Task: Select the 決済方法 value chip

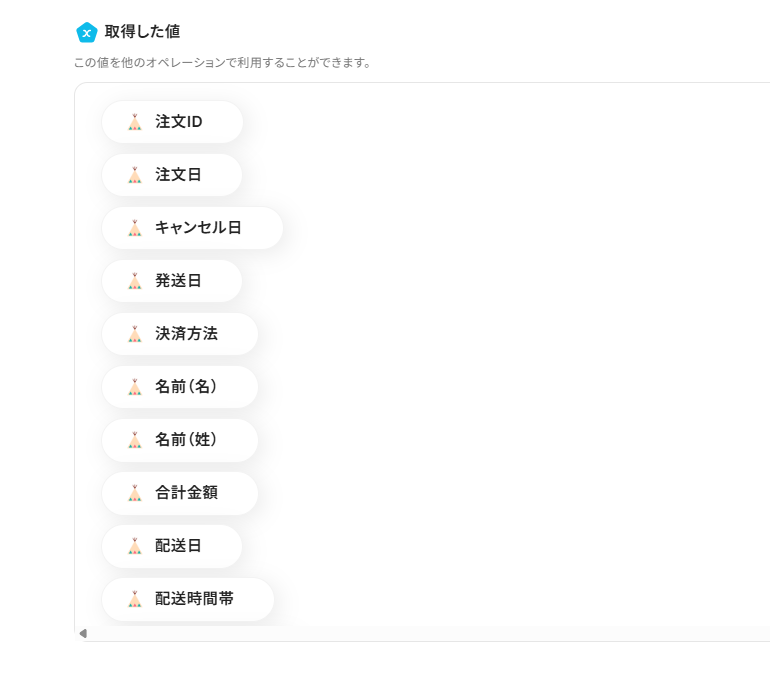Action: [x=180, y=334]
